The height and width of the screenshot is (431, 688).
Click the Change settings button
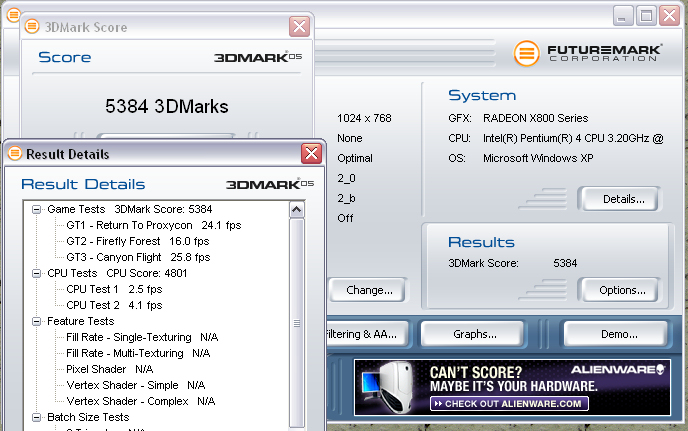point(369,290)
